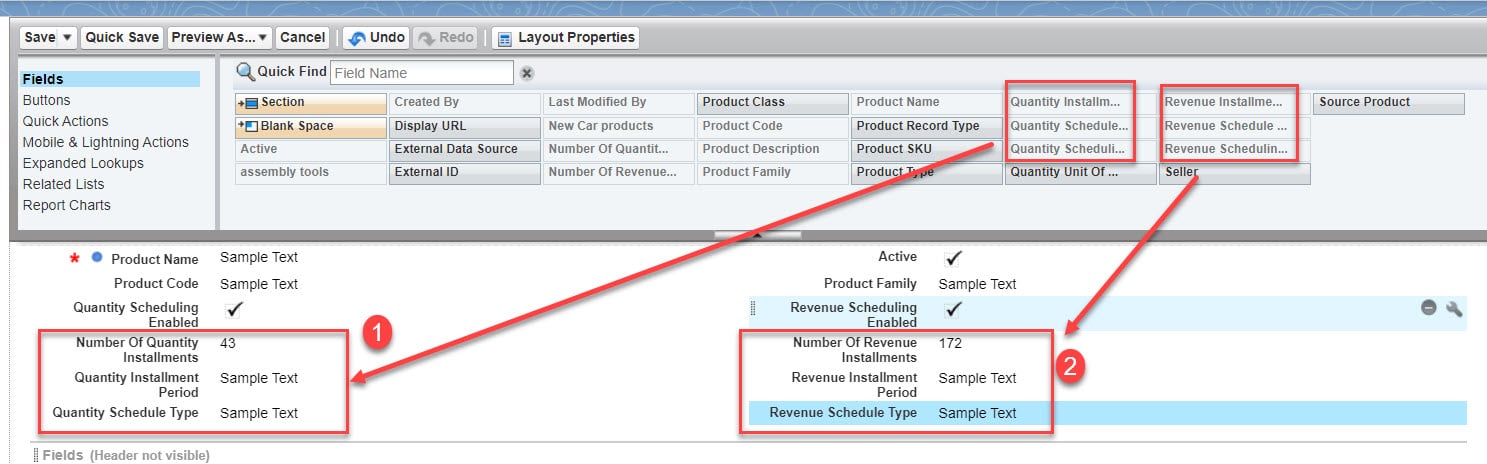Open wrench properties icon for Revenue Scheduling Enabled

coord(1454,308)
